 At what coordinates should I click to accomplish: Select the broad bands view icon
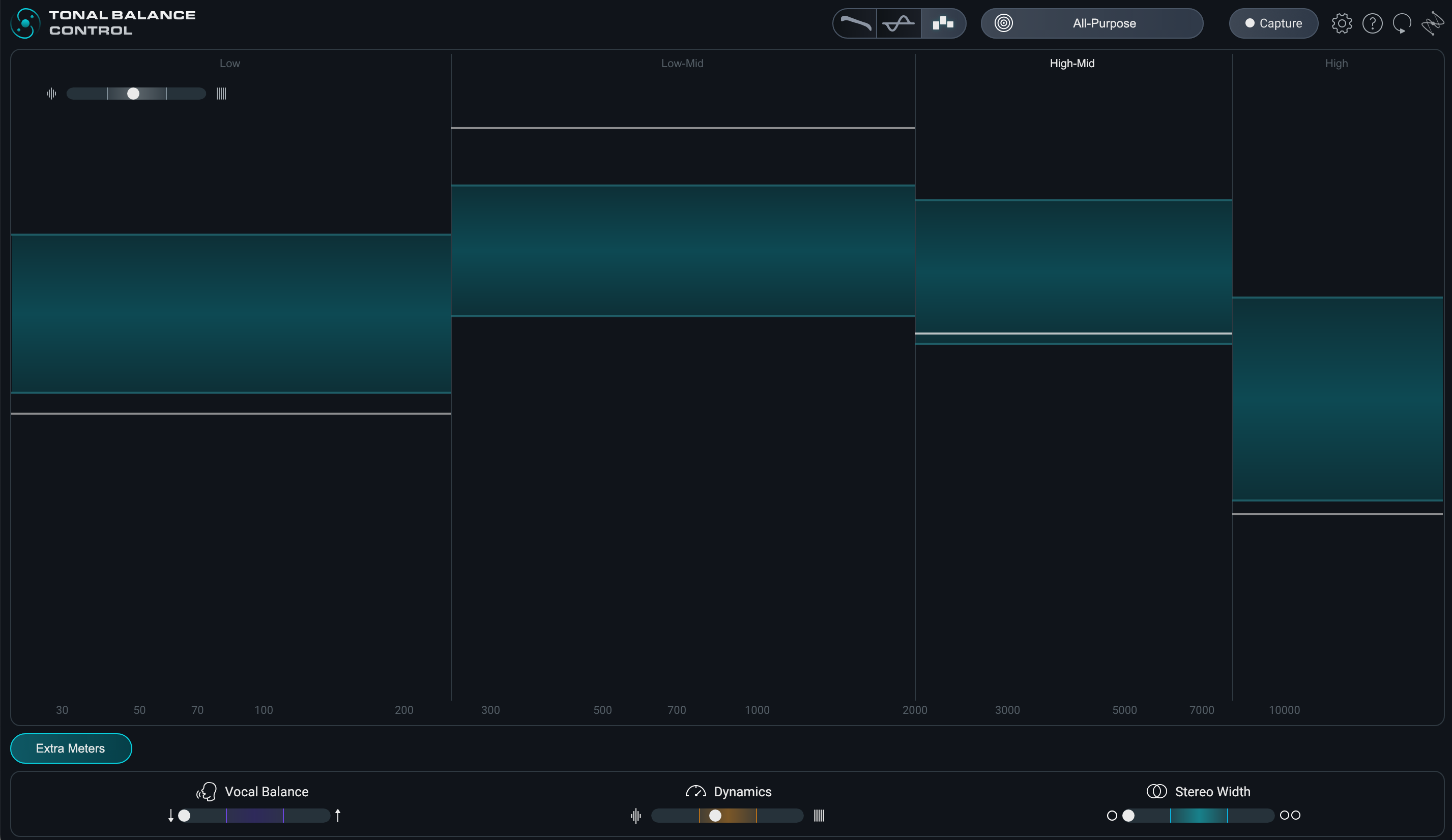tap(943, 23)
